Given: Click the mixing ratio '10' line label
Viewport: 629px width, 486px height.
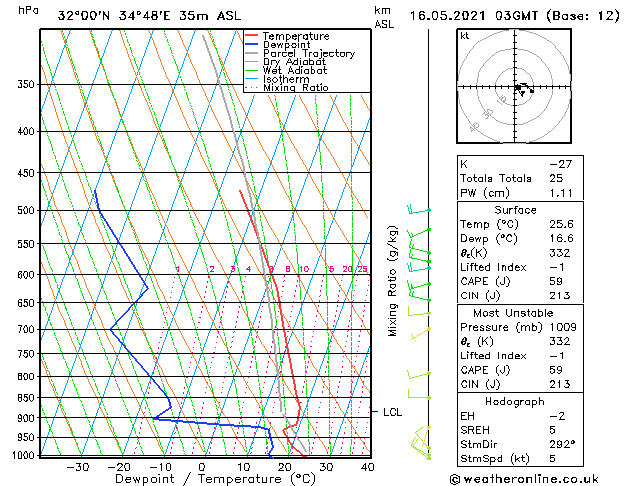Looking at the screenshot, I should click(x=304, y=269).
